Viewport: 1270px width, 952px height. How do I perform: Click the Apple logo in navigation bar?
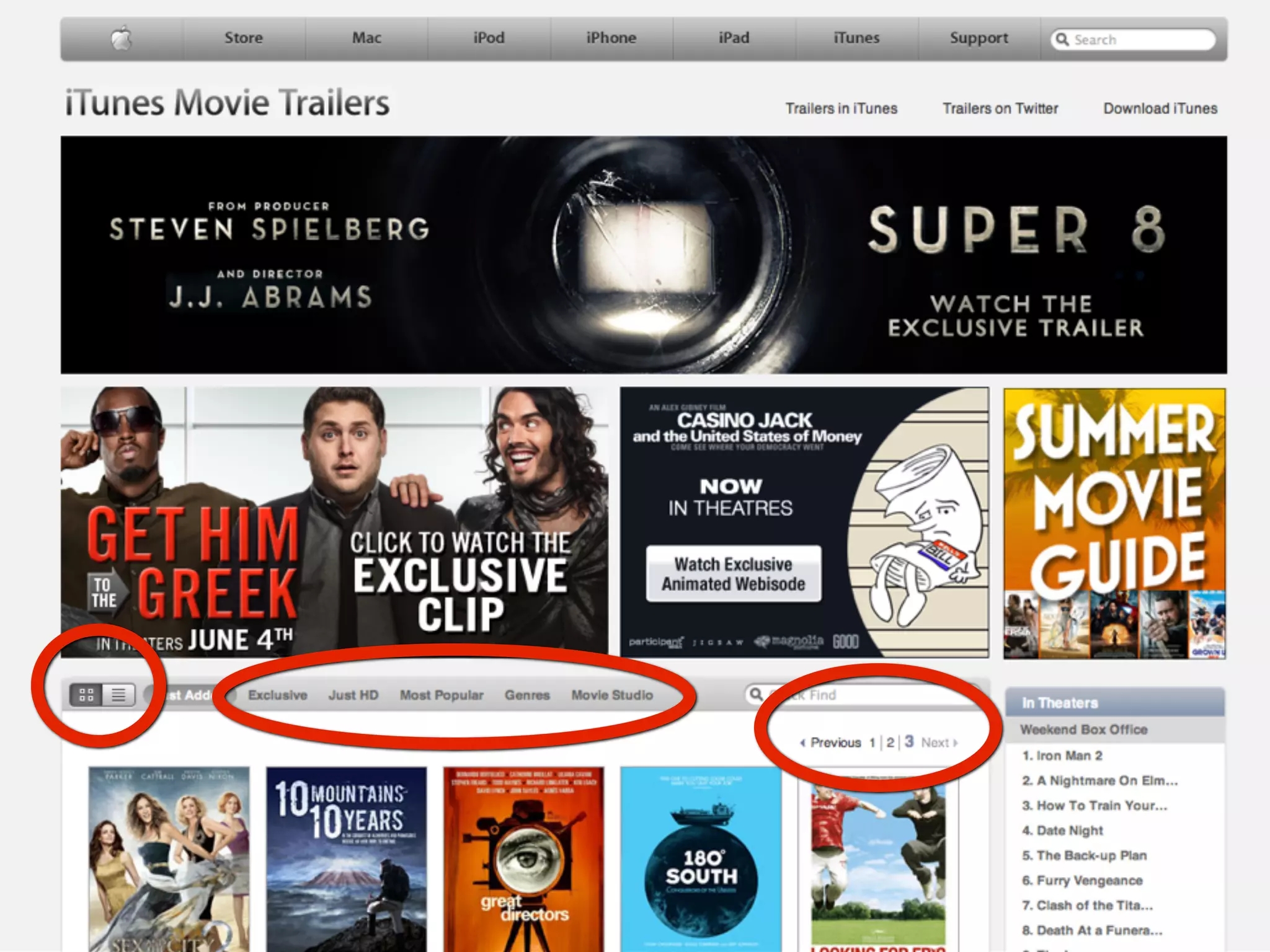[x=122, y=38]
